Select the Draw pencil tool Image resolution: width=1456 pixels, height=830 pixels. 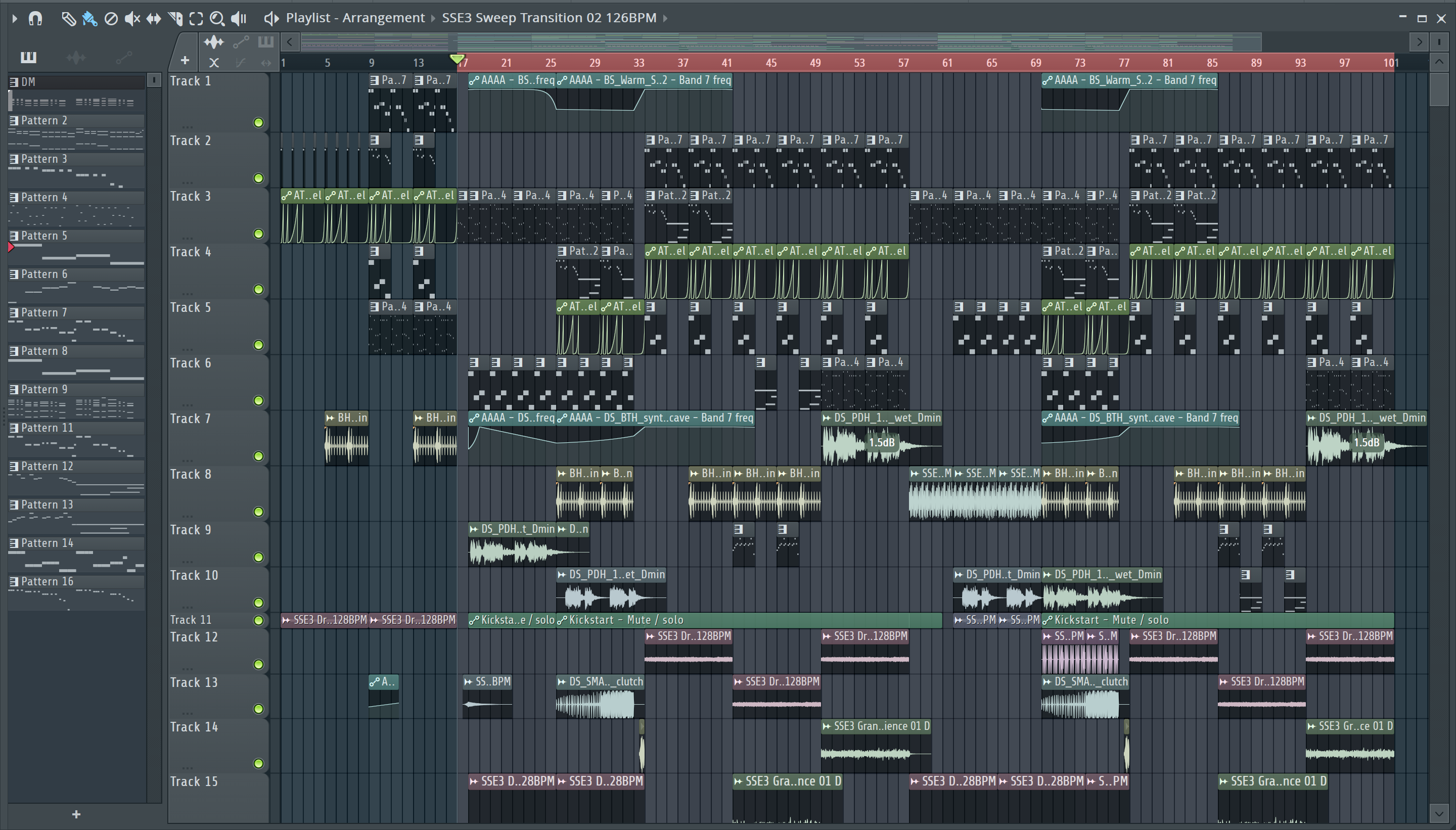coord(68,19)
